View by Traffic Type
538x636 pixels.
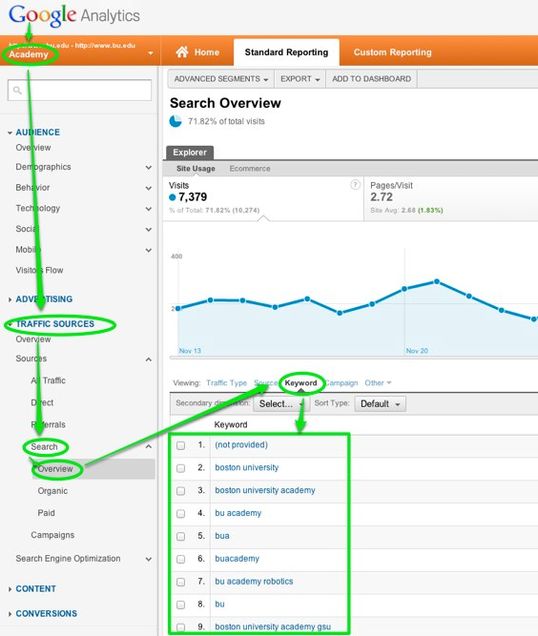(x=226, y=382)
